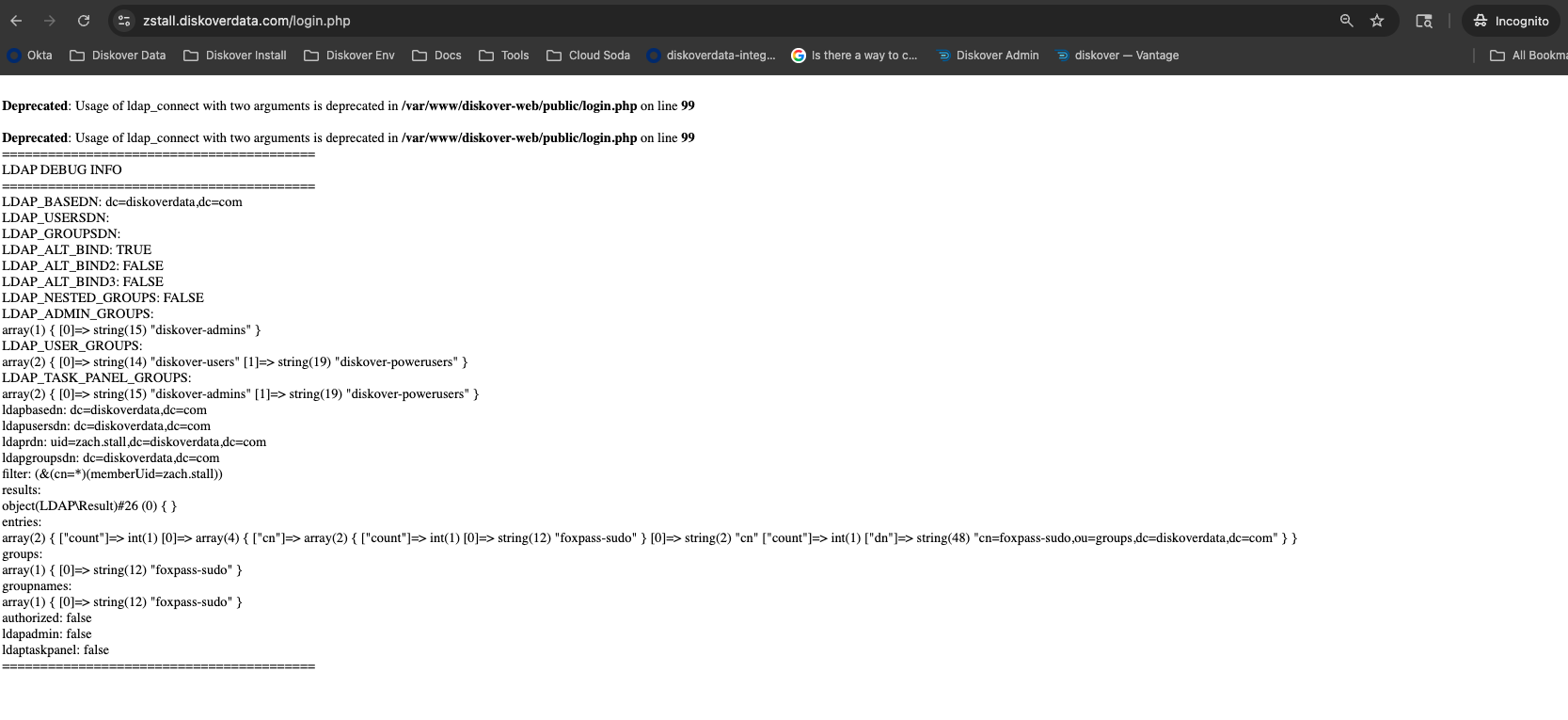Image resolution: width=1568 pixels, height=720 pixels.
Task: Open the tab search icon
Action: coord(1424,21)
